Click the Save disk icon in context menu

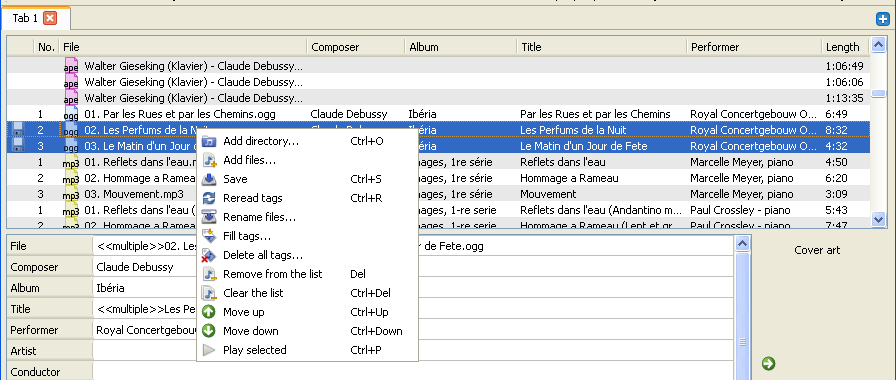pyautogui.click(x=209, y=179)
